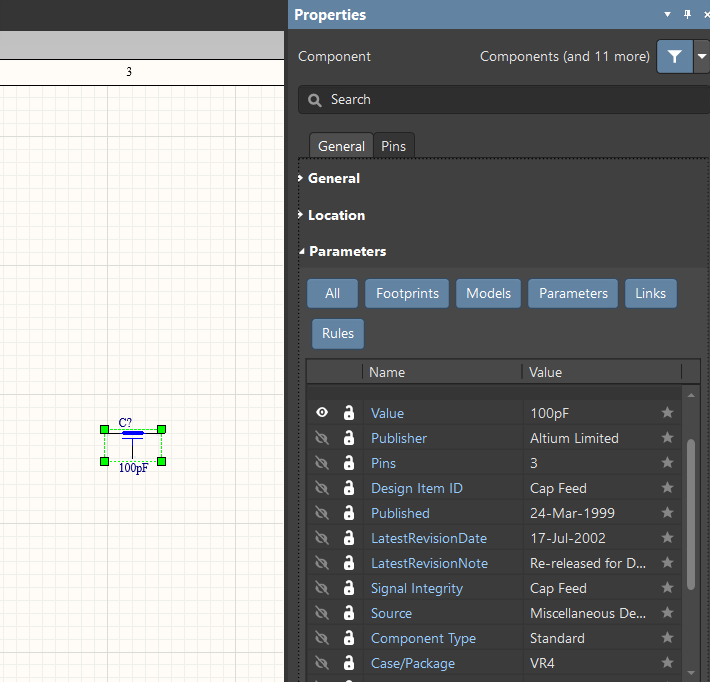Image resolution: width=710 pixels, height=682 pixels.
Task: Pin the Properties panel
Action: [687, 14]
